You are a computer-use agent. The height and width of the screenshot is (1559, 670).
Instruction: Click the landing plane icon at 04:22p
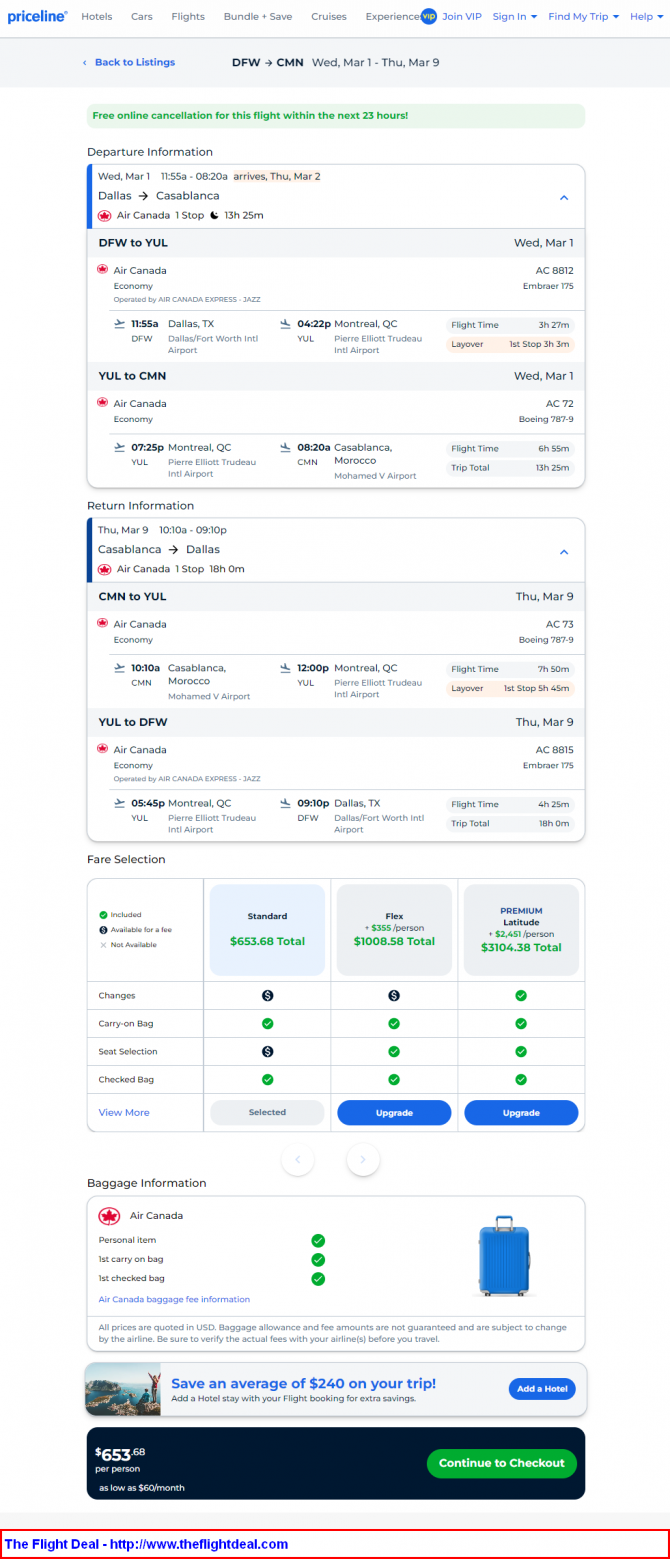(x=286, y=323)
